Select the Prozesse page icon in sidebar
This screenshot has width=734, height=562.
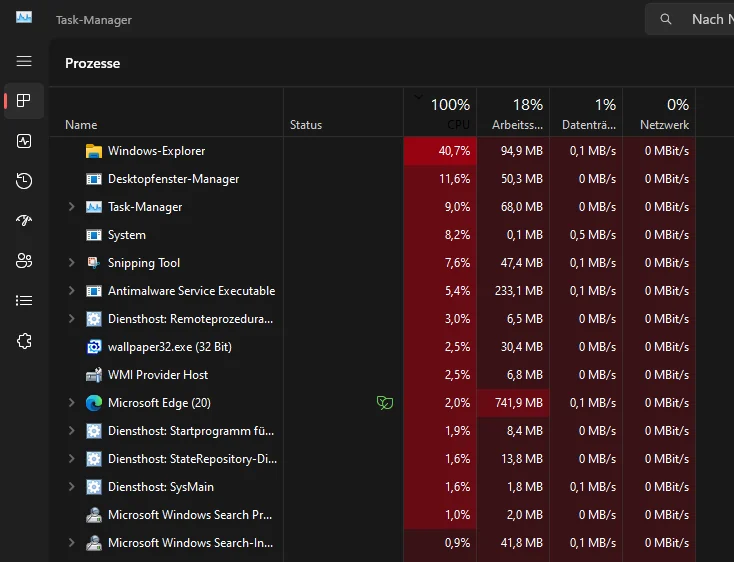click(x=24, y=101)
